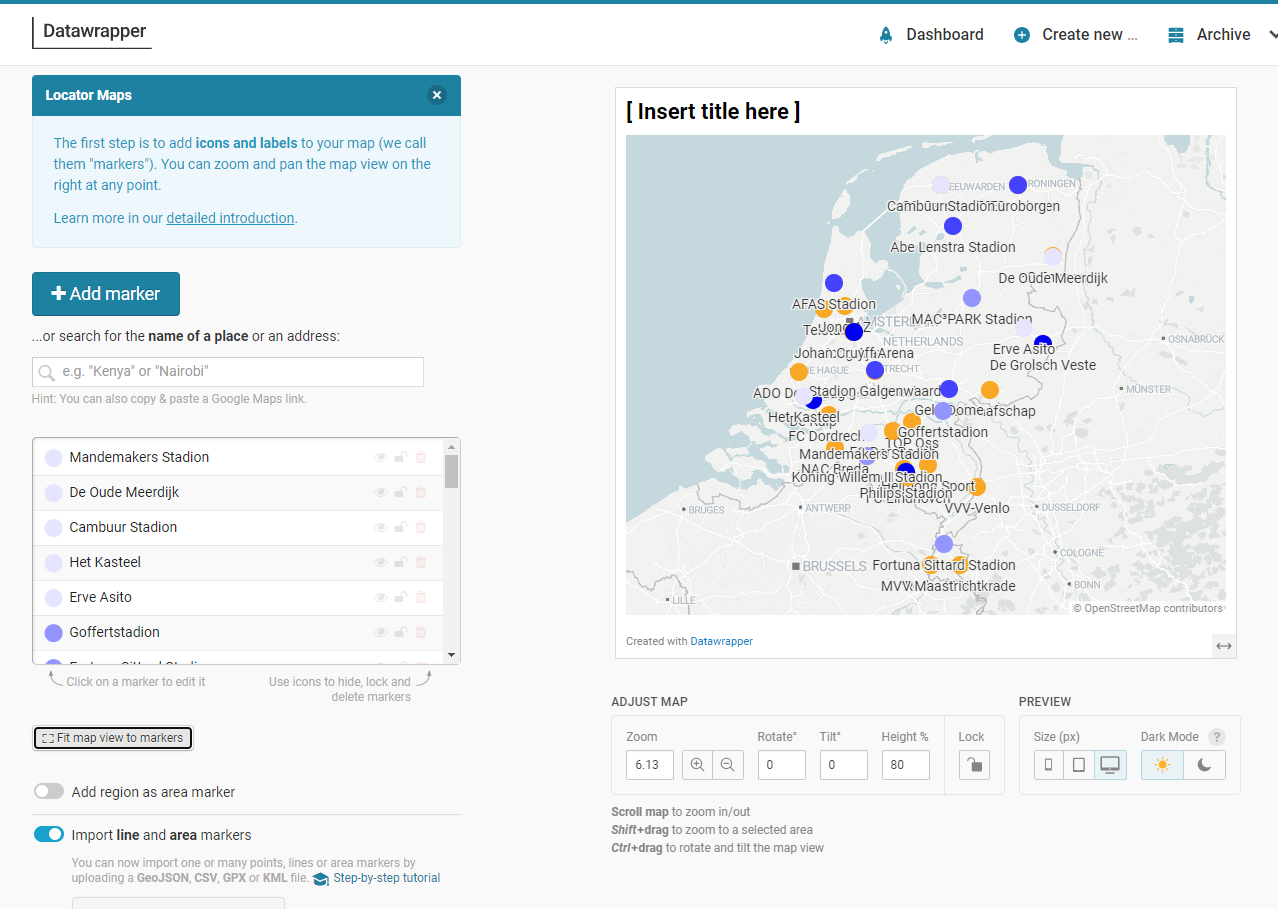Edit the Zoom value field

[650, 765]
